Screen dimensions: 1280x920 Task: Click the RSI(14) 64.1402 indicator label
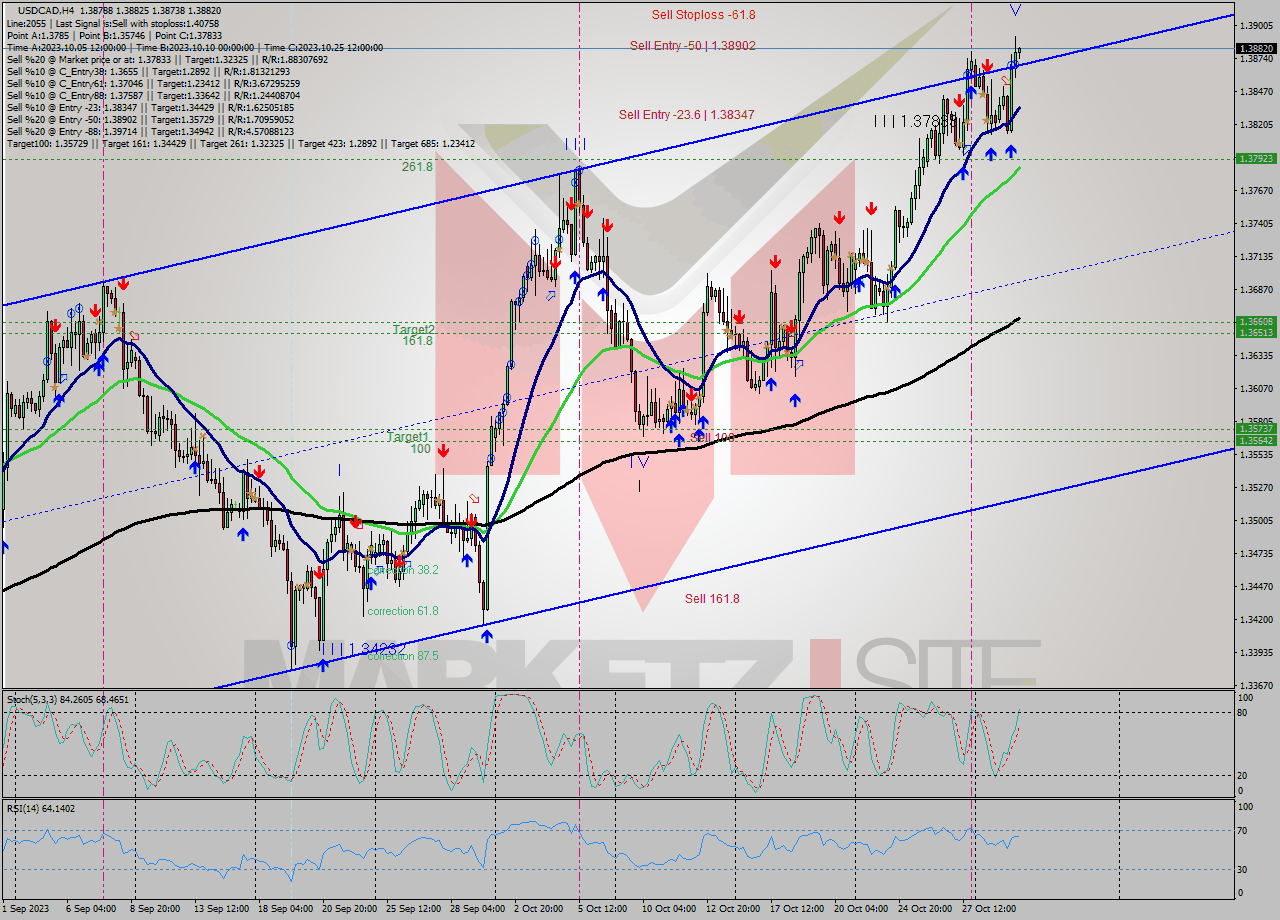[41, 809]
